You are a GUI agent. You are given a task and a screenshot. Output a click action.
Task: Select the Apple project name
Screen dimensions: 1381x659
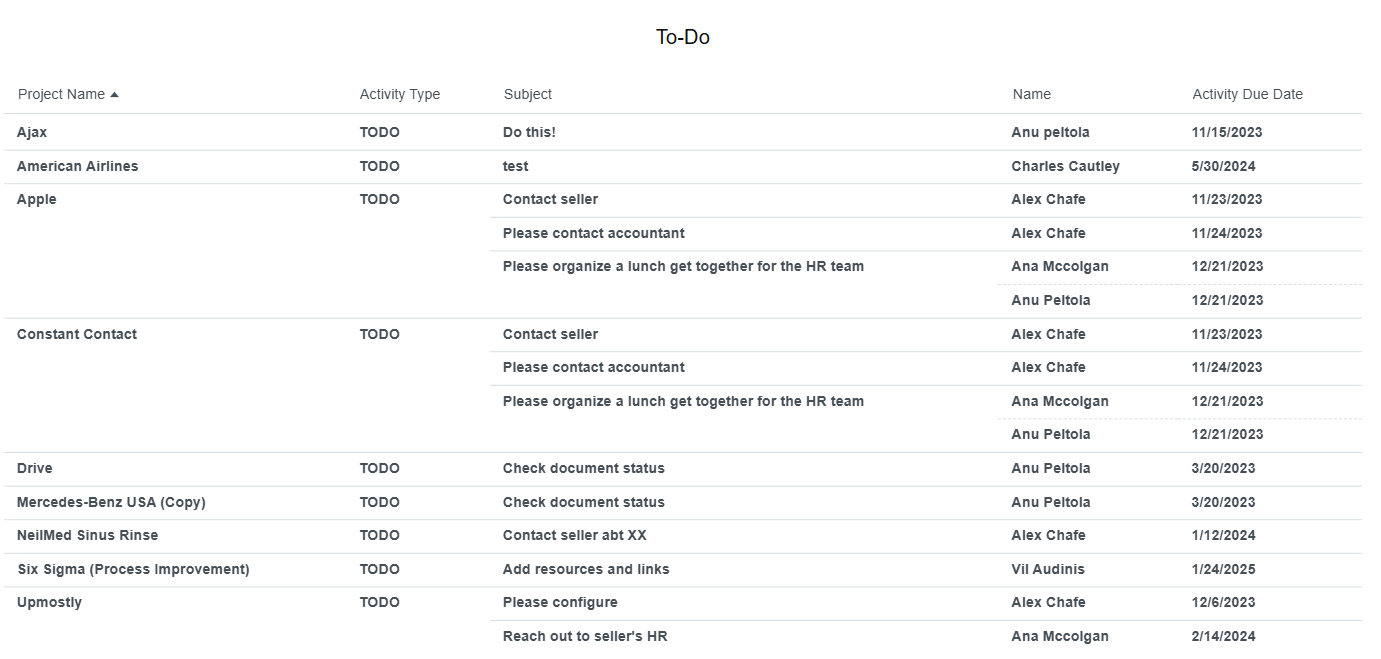37,199
